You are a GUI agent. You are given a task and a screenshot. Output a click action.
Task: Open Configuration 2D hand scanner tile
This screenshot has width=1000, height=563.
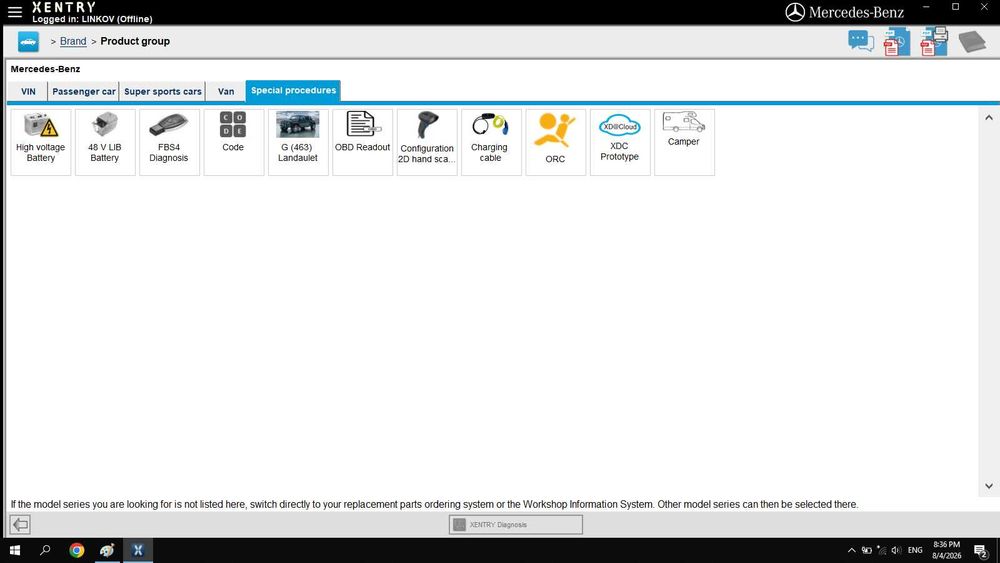tap(427, 142)
